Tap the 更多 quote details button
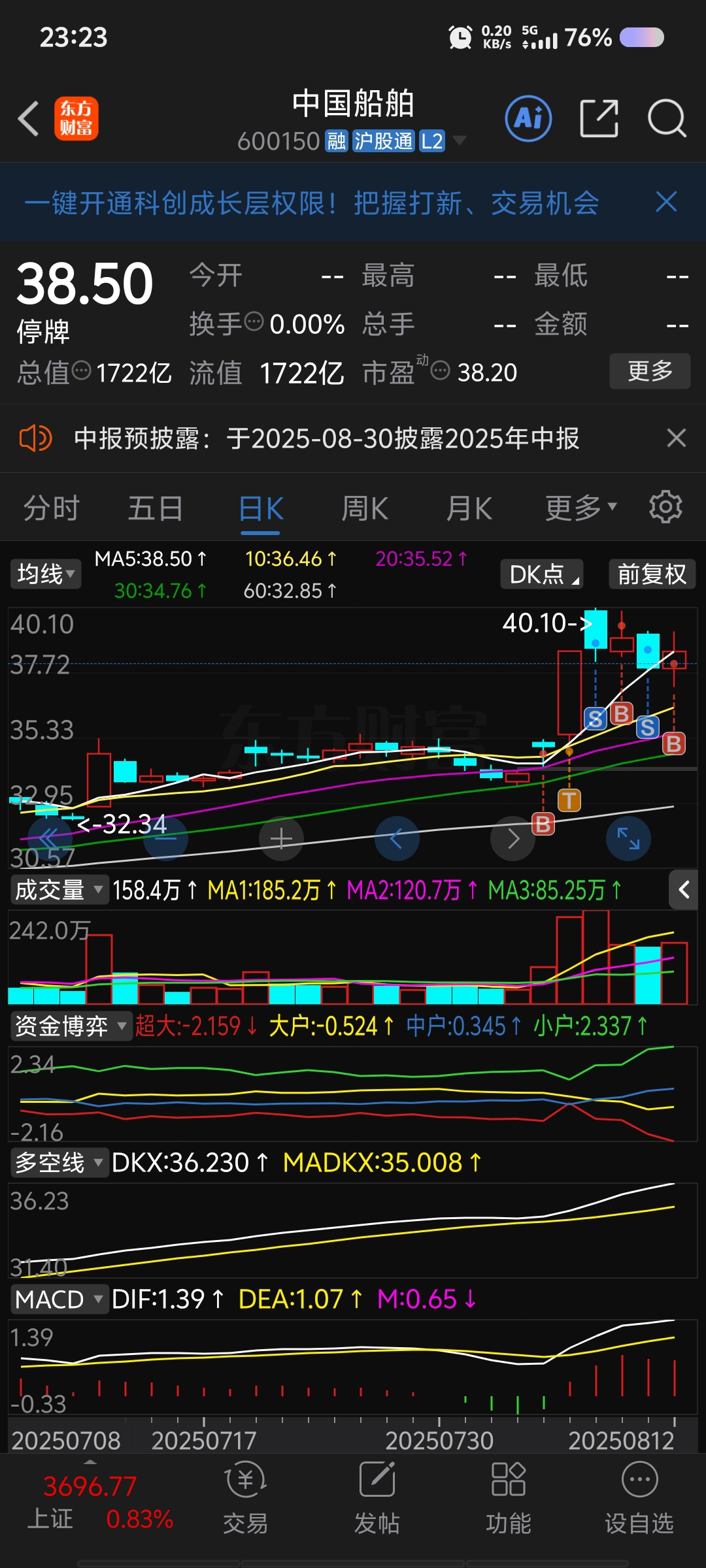This screenshot has width=706, height=1568. point(650,371)
